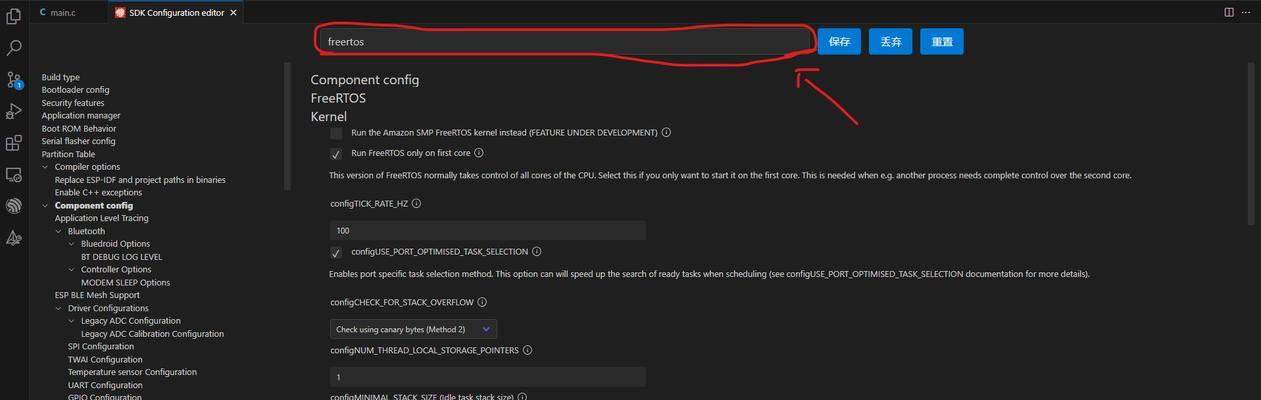The width and height of the screenshot is (1261, 400).
Task: Open the ESP-IDF Explorer (Espressif) view
Action: click(x=14, y=206)
